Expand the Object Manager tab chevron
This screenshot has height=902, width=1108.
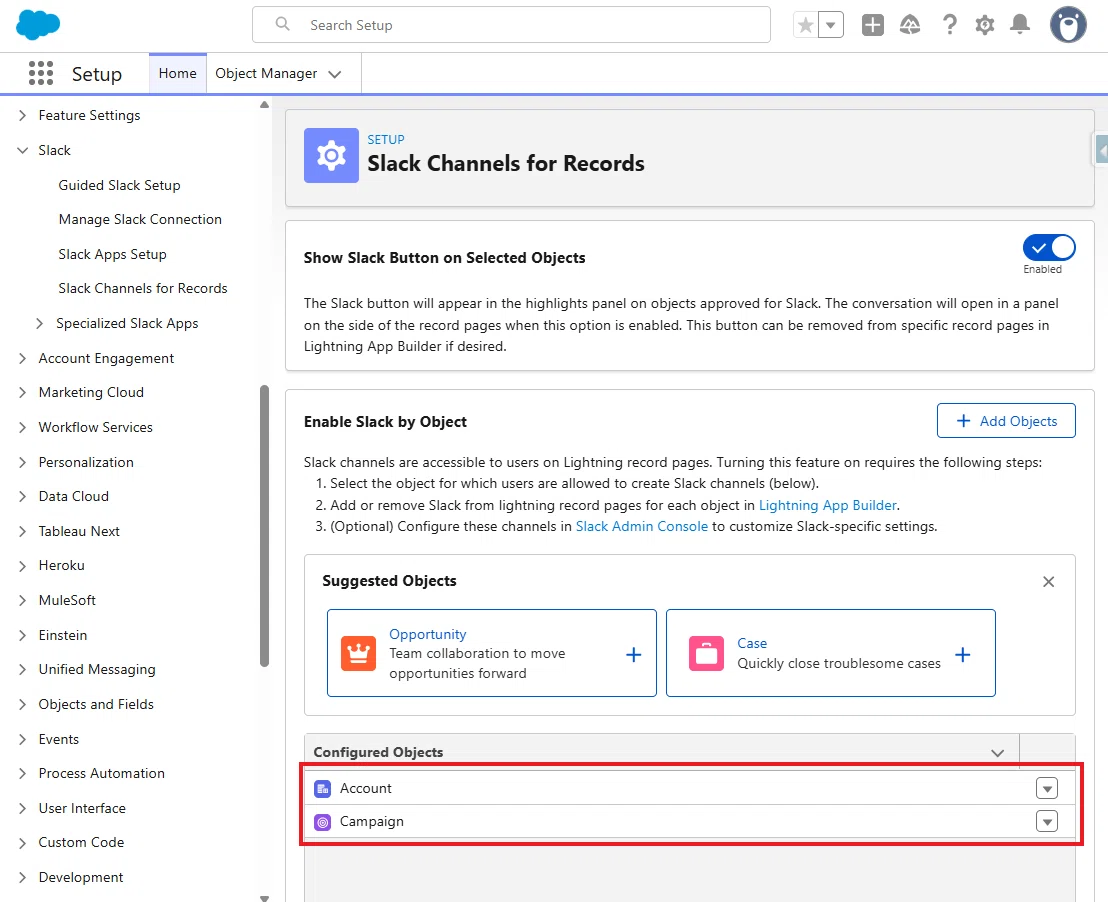pos(335,74)
